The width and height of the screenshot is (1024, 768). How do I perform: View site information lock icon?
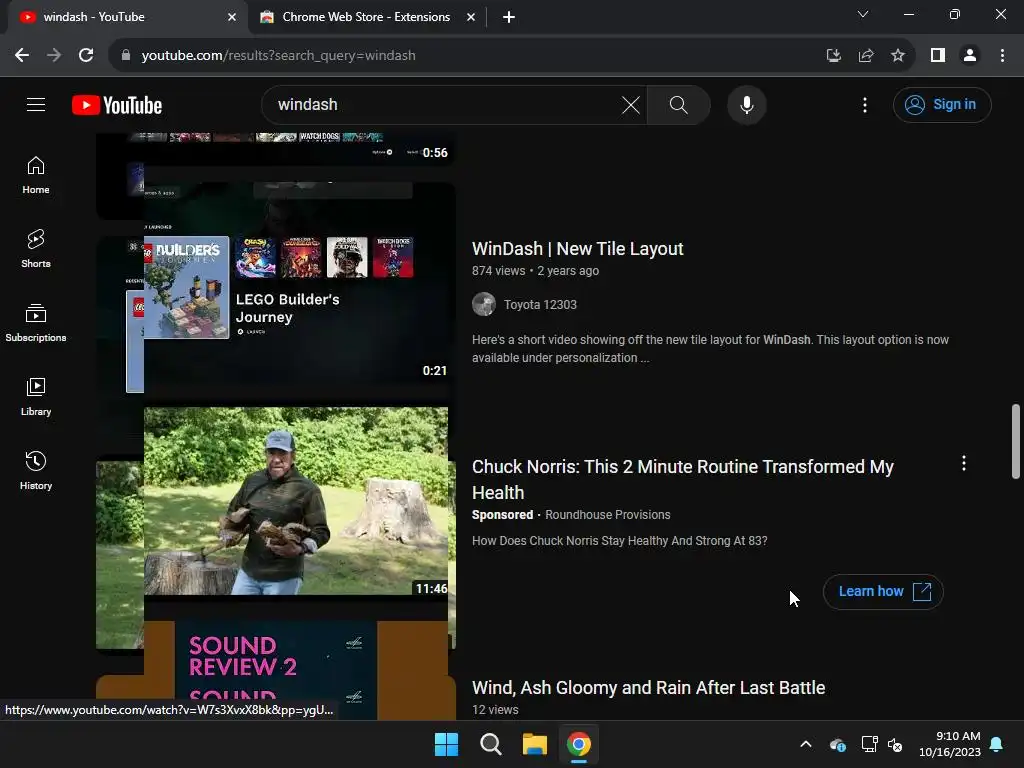(126, 56)
